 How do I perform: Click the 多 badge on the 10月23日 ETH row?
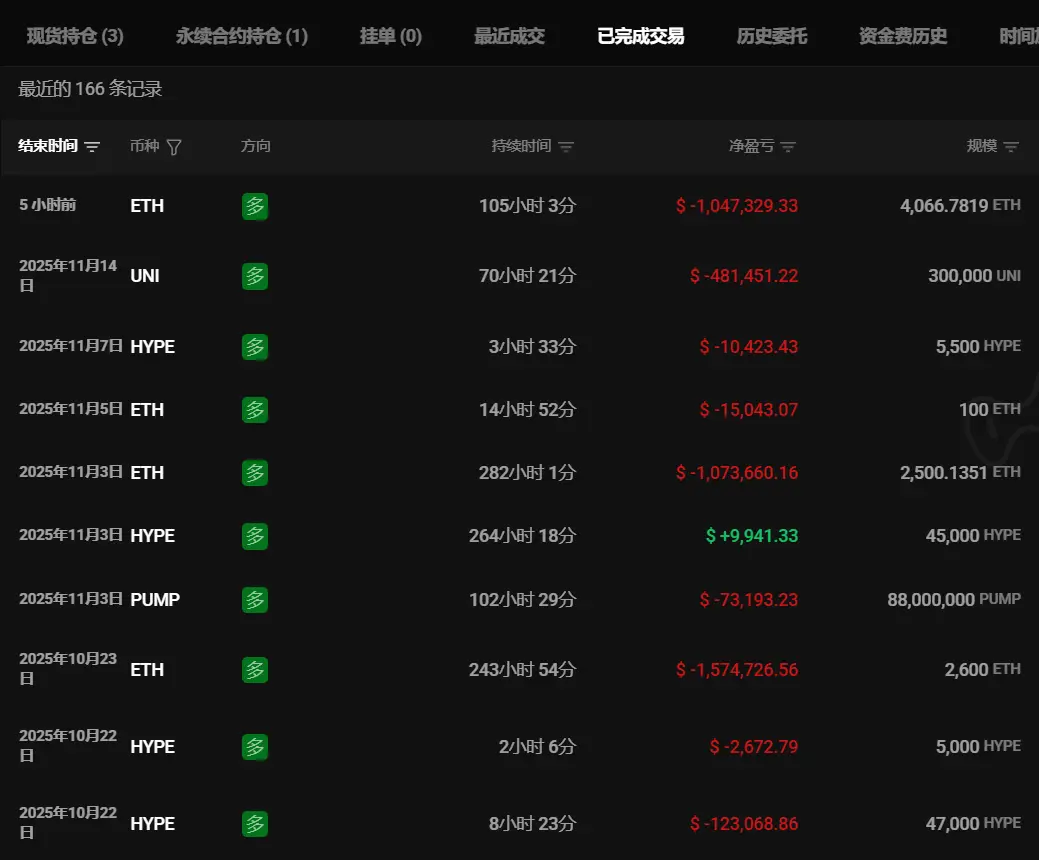(x=254, y=670)
